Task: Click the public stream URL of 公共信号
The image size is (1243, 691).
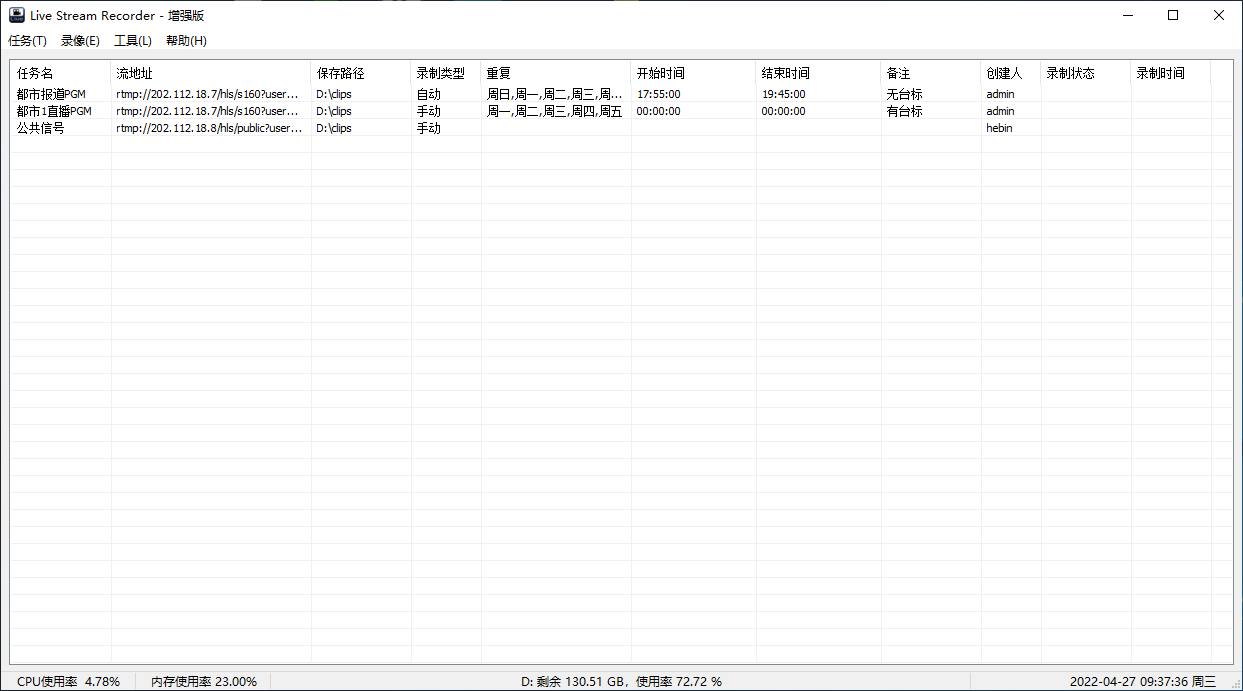Action: (x=209, y=128)
